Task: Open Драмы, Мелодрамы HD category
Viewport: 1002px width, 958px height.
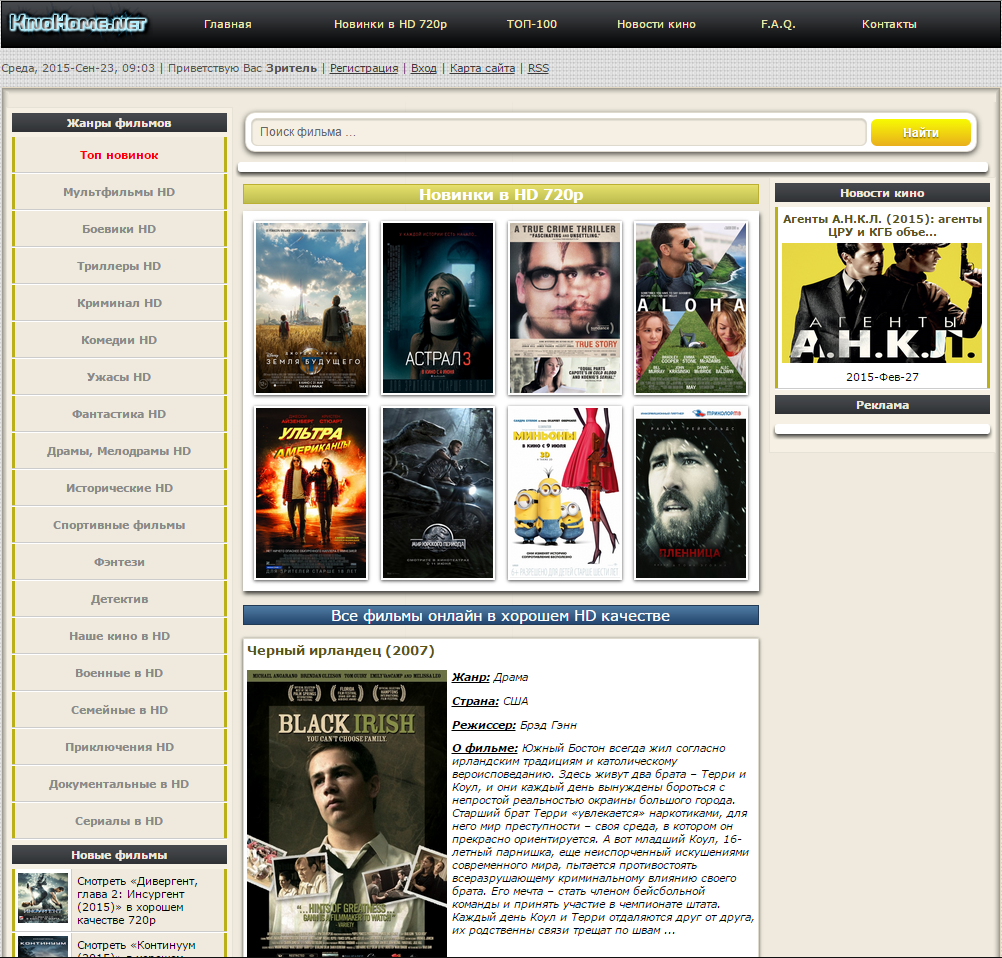Action: click(119, 451)
